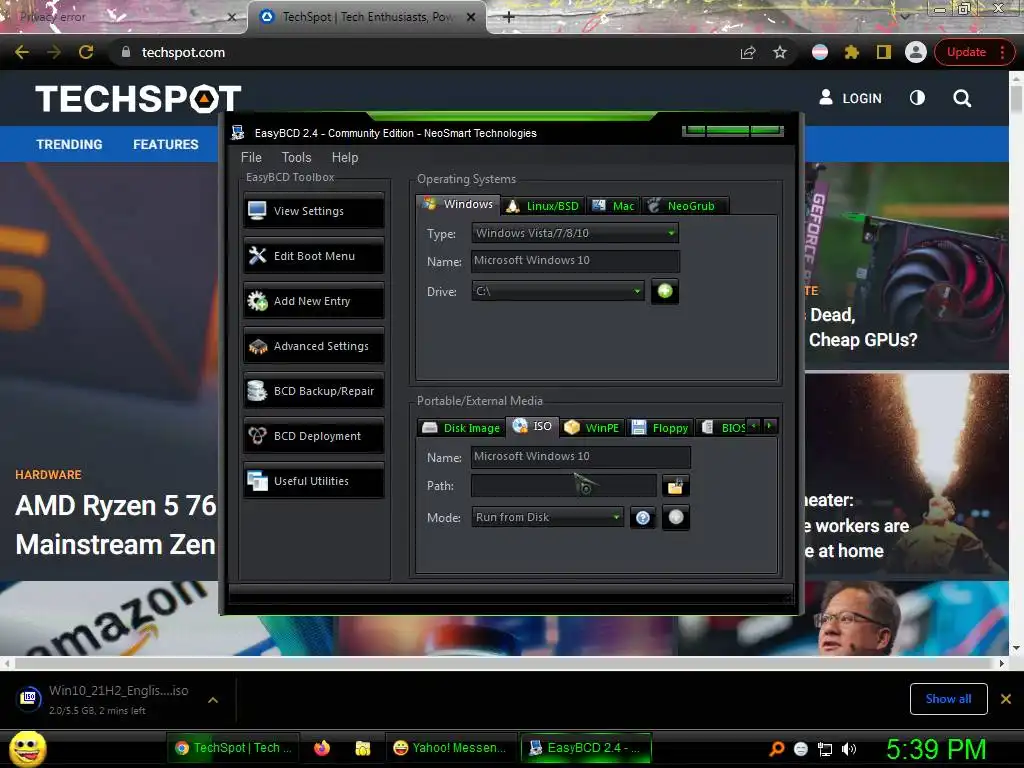
Task: Click the blue help icon beside Mode
Action: pyautogui.click(x=643, y=518)
